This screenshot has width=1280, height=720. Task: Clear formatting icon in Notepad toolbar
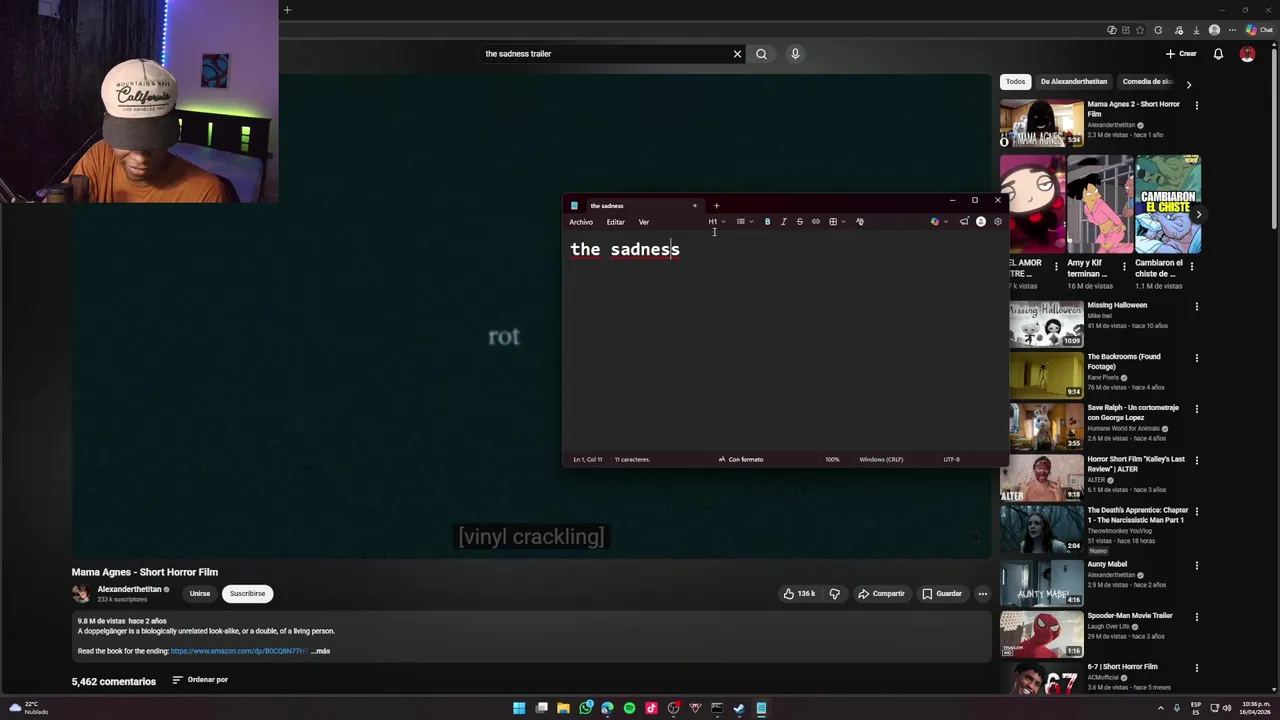(859, 222)
